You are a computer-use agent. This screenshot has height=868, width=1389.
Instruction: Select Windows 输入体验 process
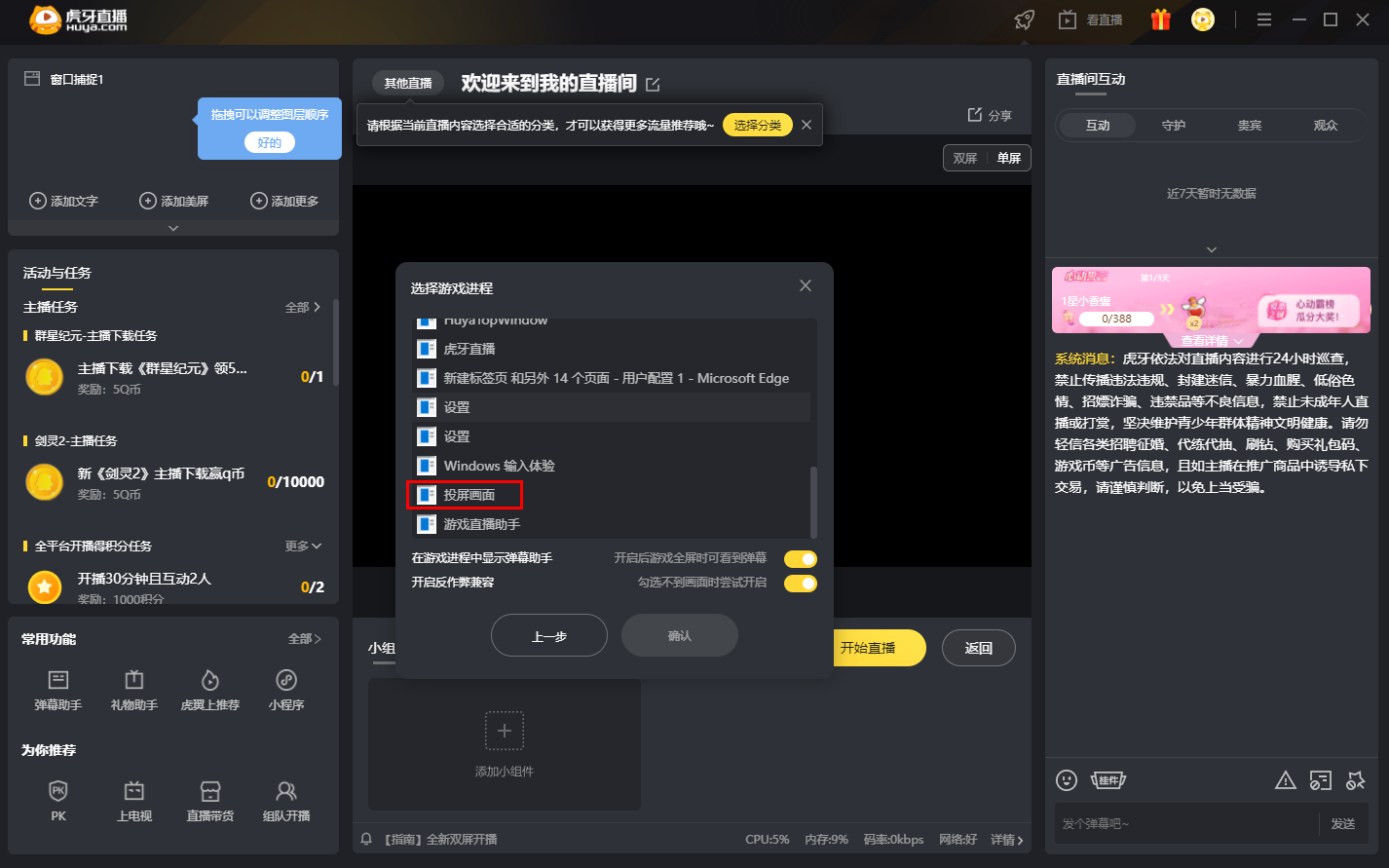[612, 466]
